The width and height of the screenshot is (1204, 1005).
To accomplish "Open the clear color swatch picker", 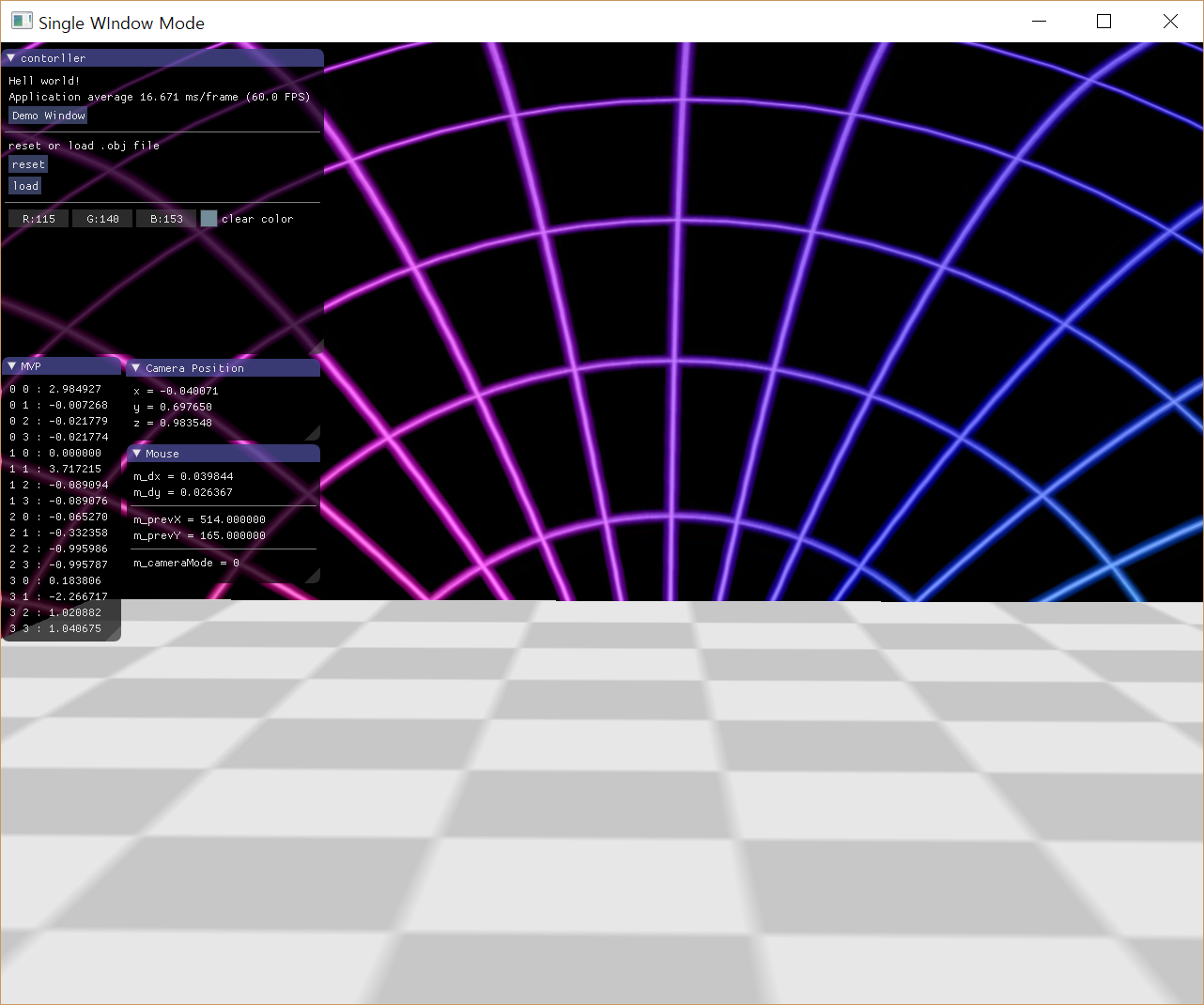I will tap(208, 219).
